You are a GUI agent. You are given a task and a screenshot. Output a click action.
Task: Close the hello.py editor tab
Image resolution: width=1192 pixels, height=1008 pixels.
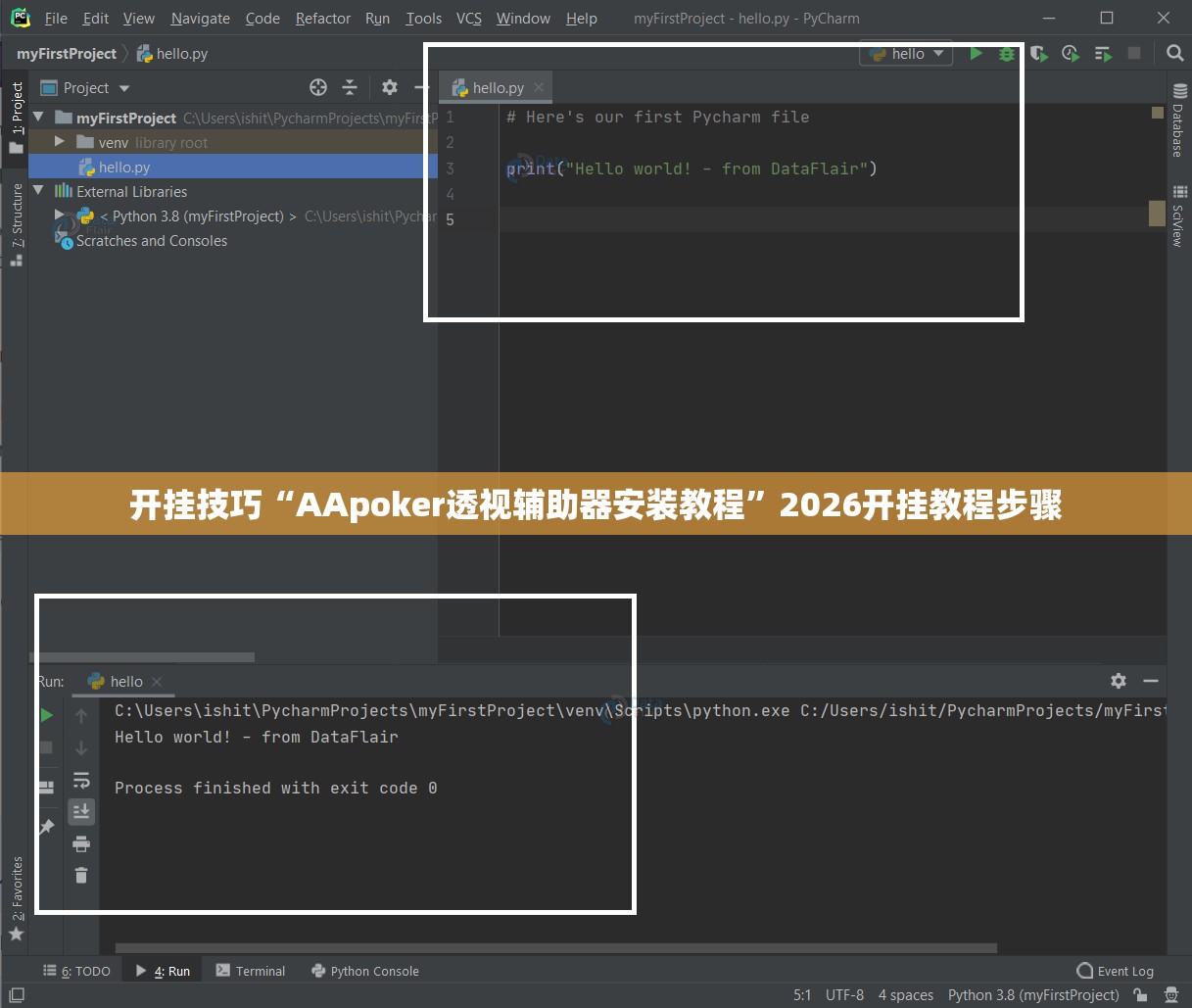pyautogui.click(x=539, y=87)
